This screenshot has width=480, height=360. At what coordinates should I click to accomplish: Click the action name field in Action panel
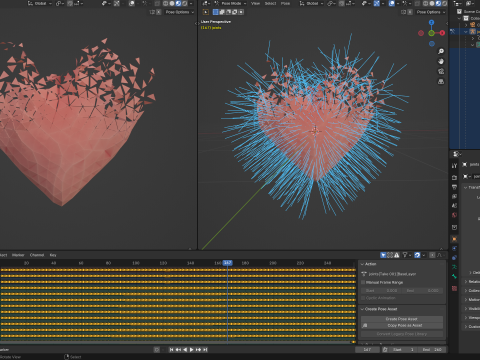[392, 274]
